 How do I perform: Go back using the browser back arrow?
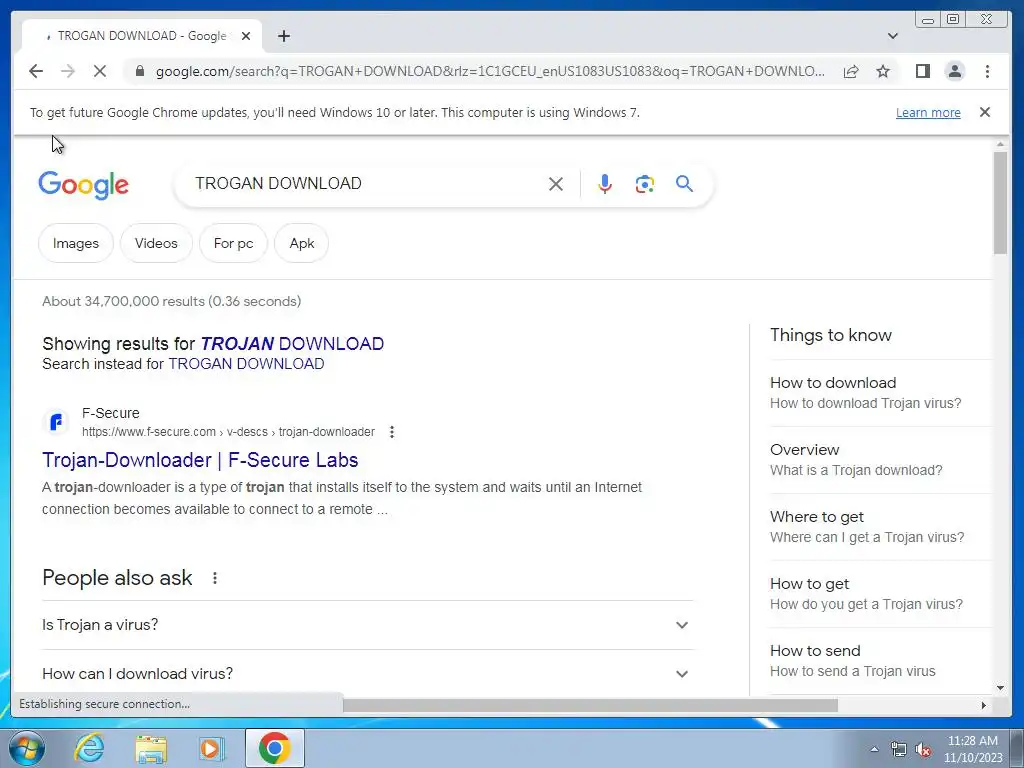[36, 71]
